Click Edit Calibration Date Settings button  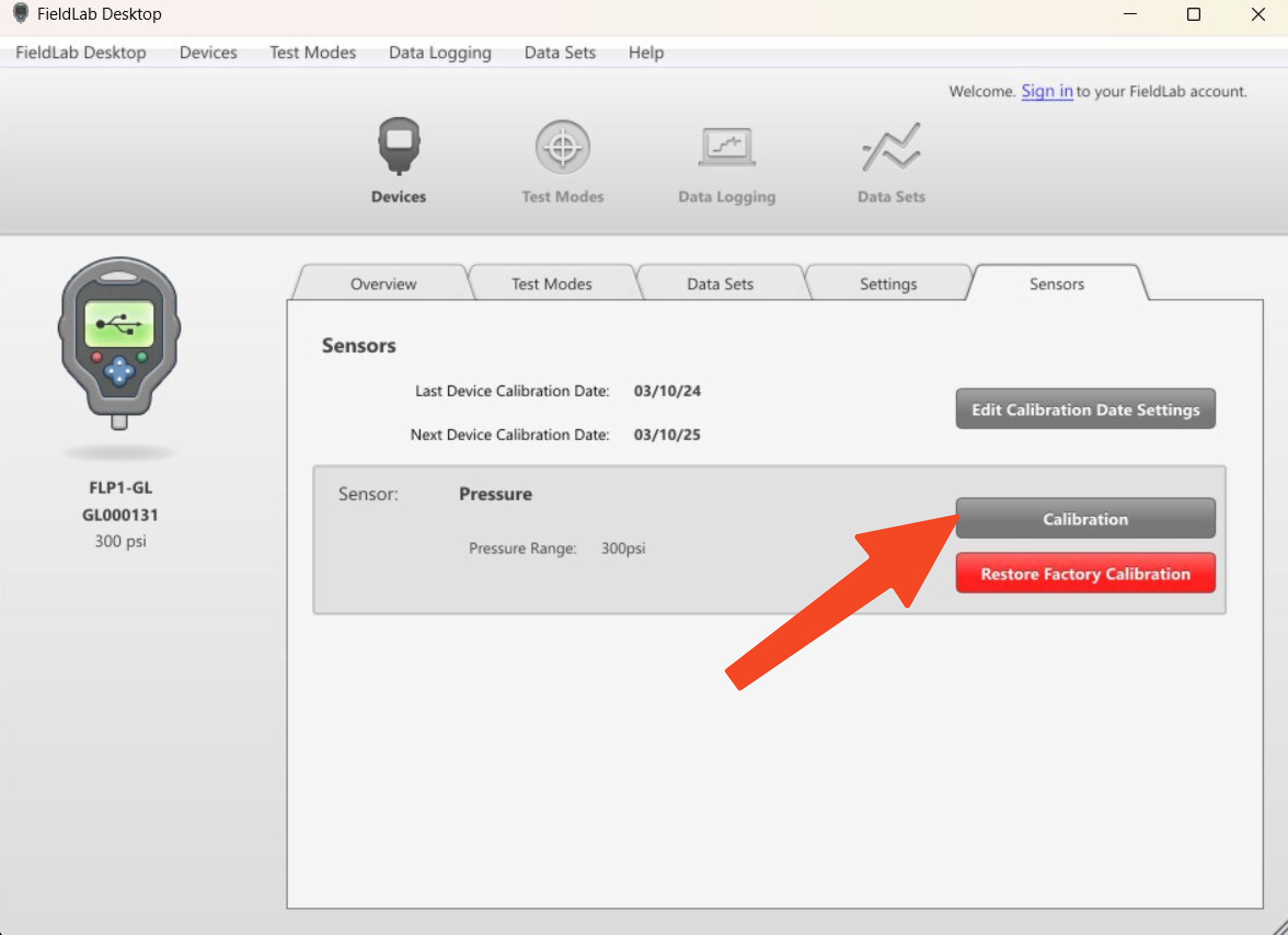tap(1085, 409)
